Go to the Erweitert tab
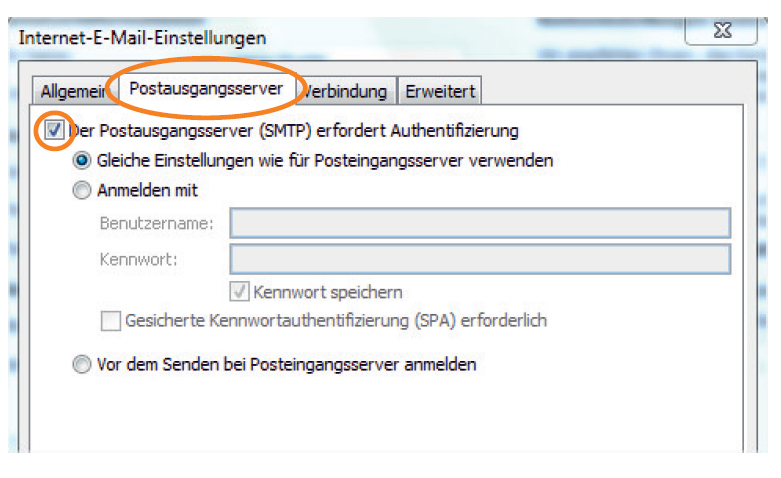781x478 pixels. click(x=439, y=92)
